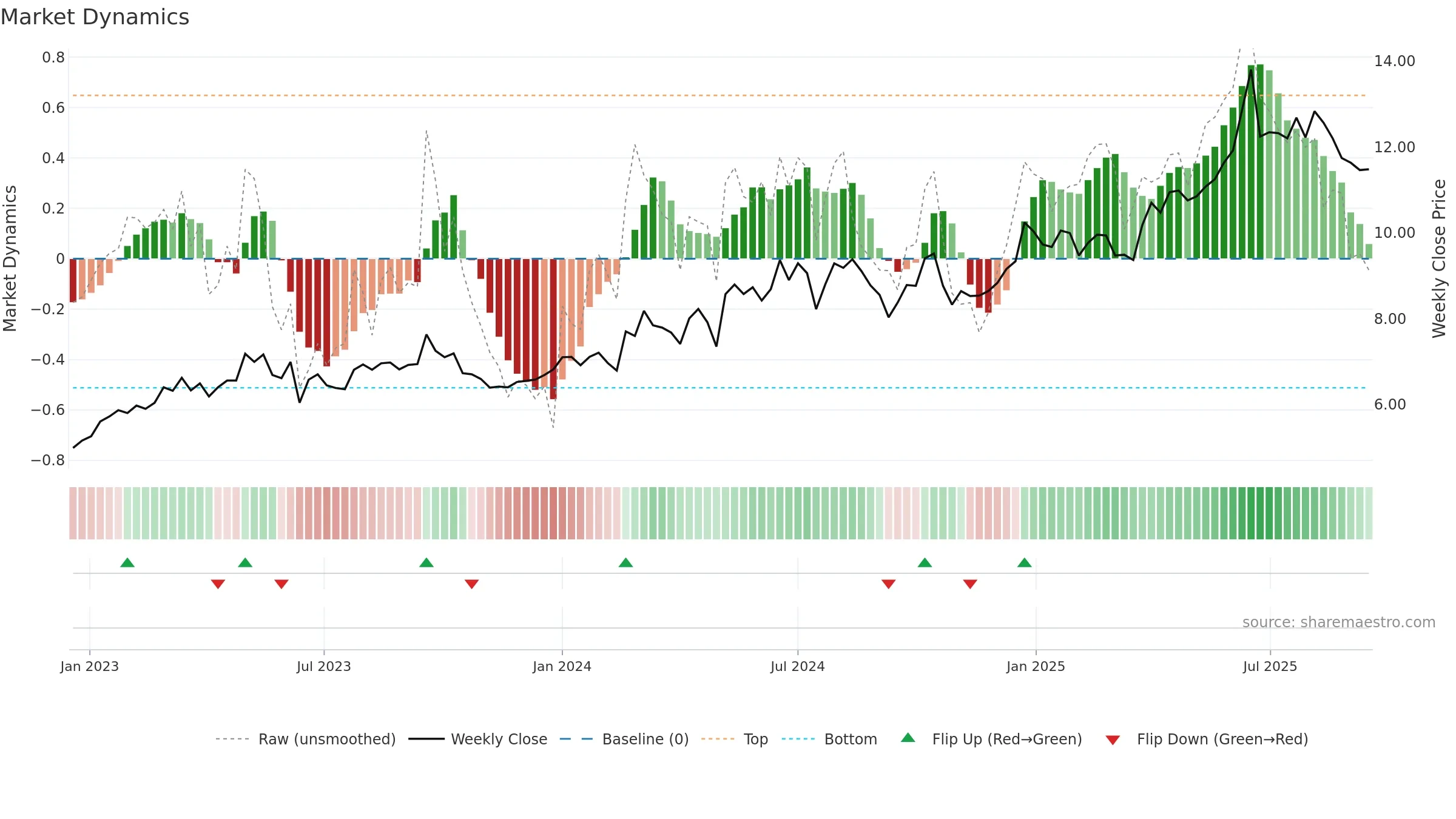The width and height of the screenshot is (1456, 819).
Task: Click the darkest green cell in the heatmap strip
Action: click(x=1260, y=513)
